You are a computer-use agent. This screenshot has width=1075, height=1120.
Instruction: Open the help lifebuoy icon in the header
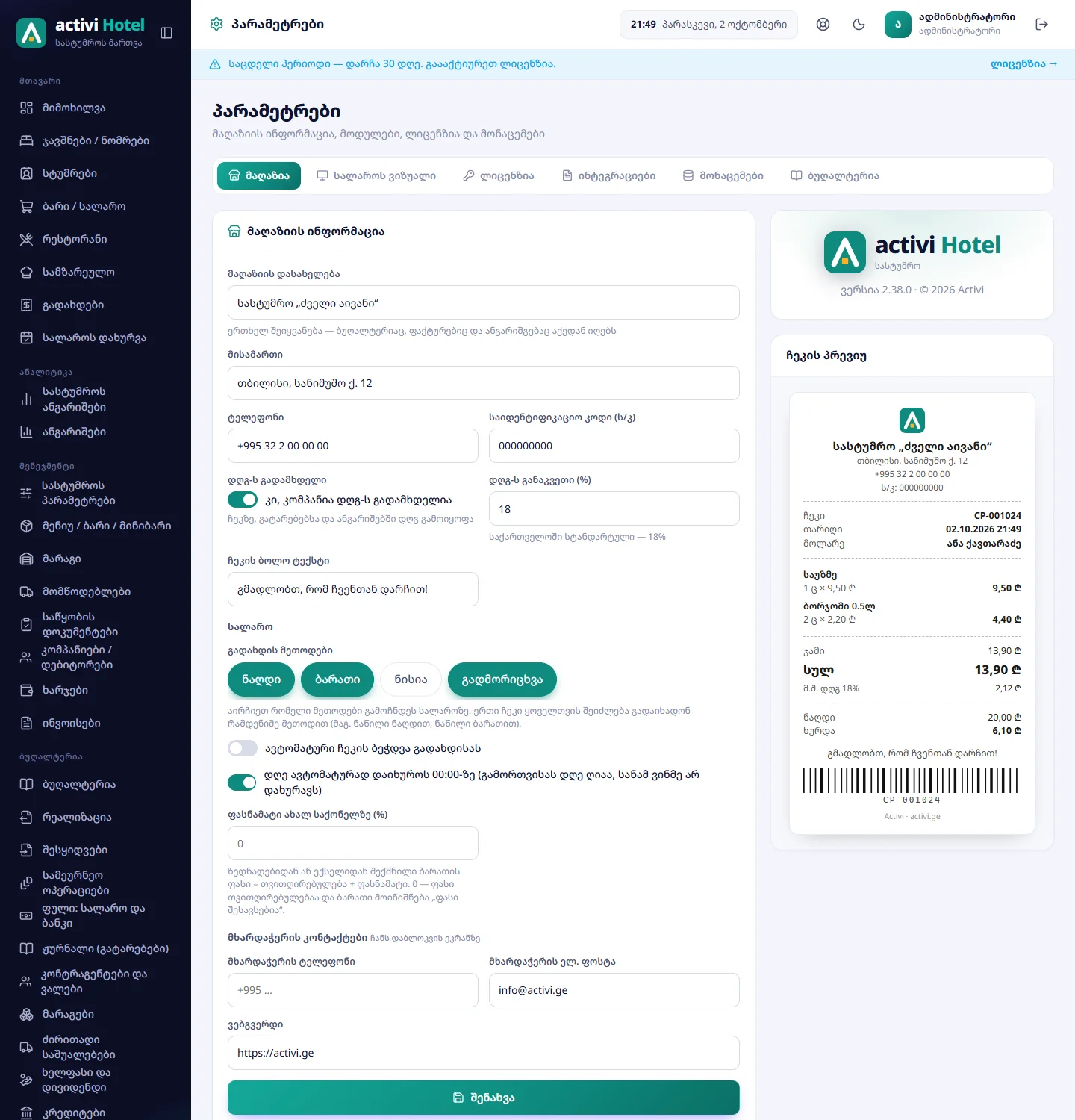(823, 25)
